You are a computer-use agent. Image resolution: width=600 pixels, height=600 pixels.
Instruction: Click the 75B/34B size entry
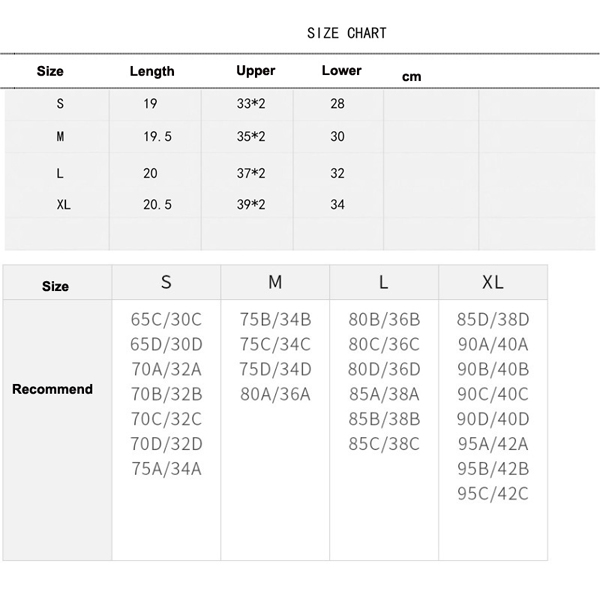pos(275,320)
